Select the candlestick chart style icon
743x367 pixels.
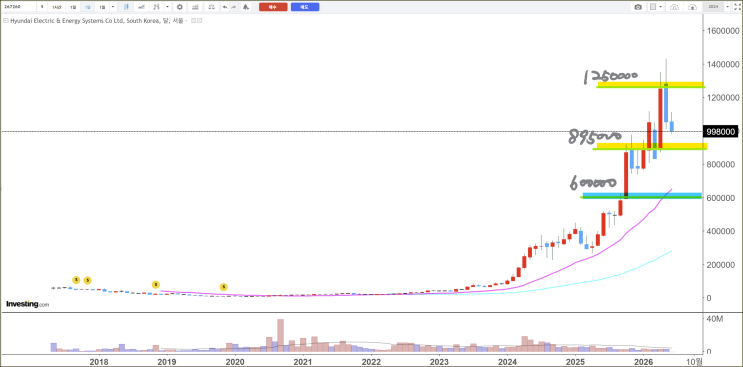pyautogui.click(x=126, y=7)
